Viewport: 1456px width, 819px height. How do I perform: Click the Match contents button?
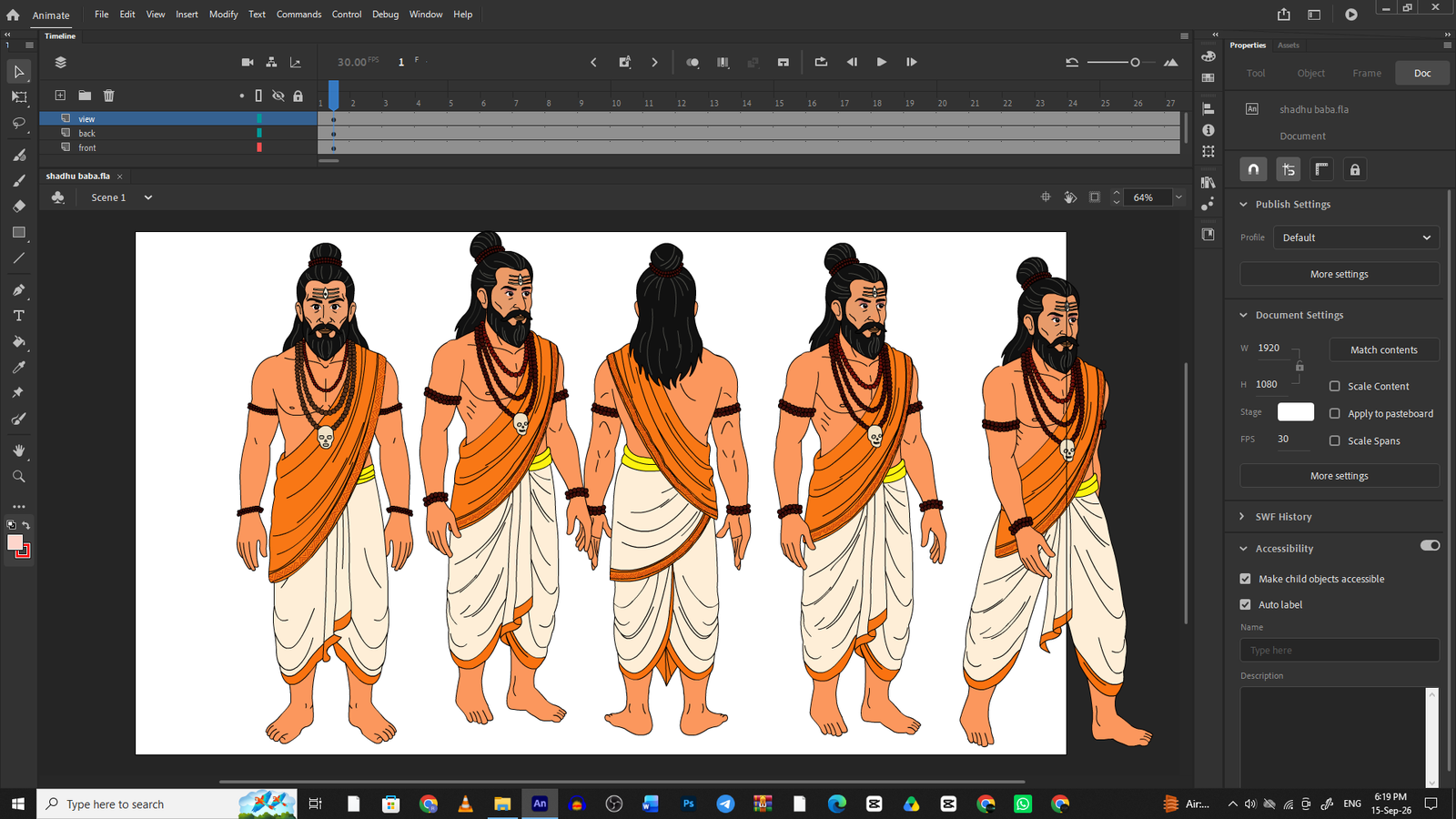[x=1384, y=349]
